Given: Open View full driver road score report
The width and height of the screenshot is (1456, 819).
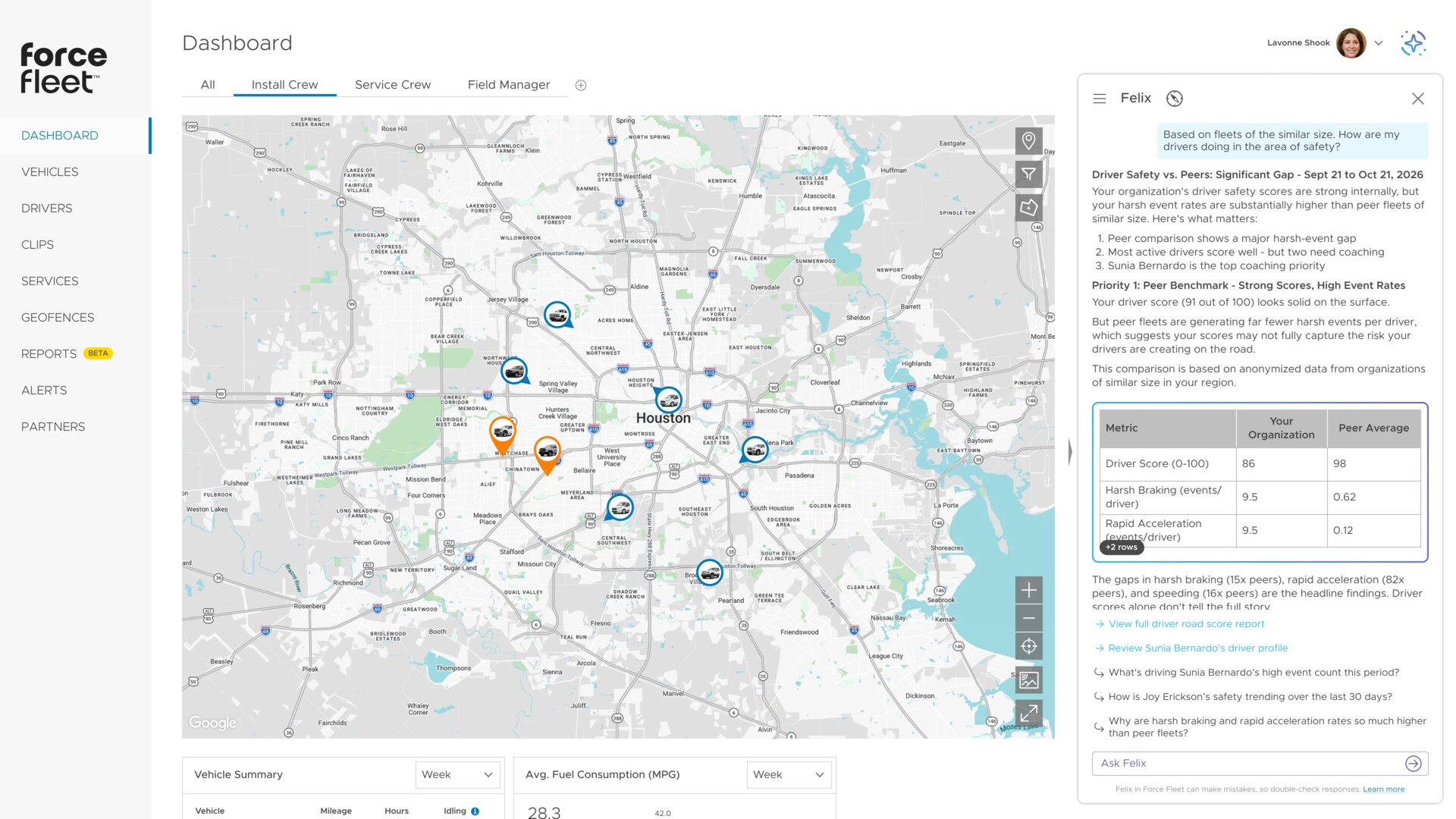Looking at the screenshot, I should coord(1186,624).
